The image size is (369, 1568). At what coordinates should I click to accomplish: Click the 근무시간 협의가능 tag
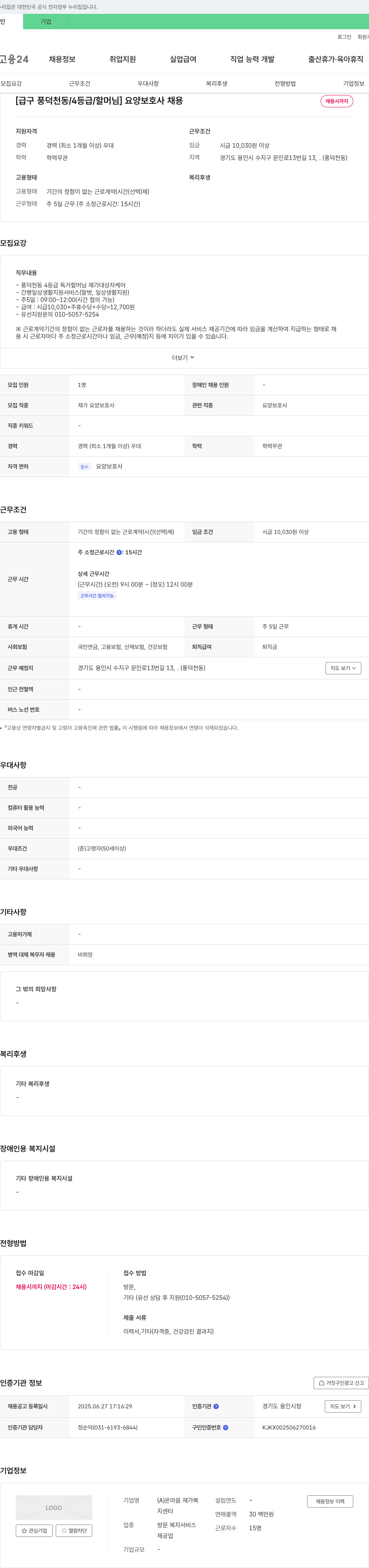[x=97, y=596]
